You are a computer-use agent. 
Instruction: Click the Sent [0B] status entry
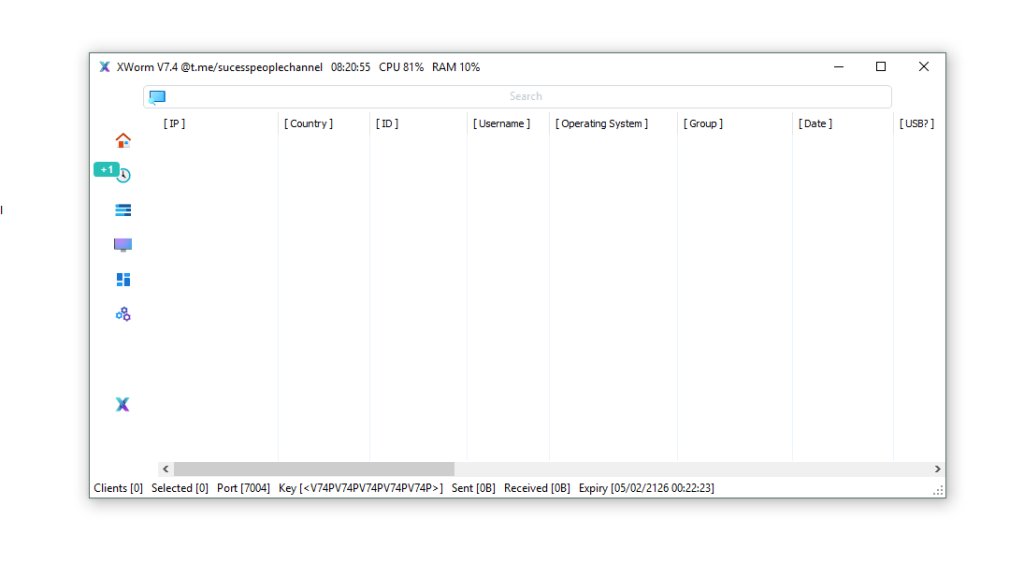(x=473, y=488)
